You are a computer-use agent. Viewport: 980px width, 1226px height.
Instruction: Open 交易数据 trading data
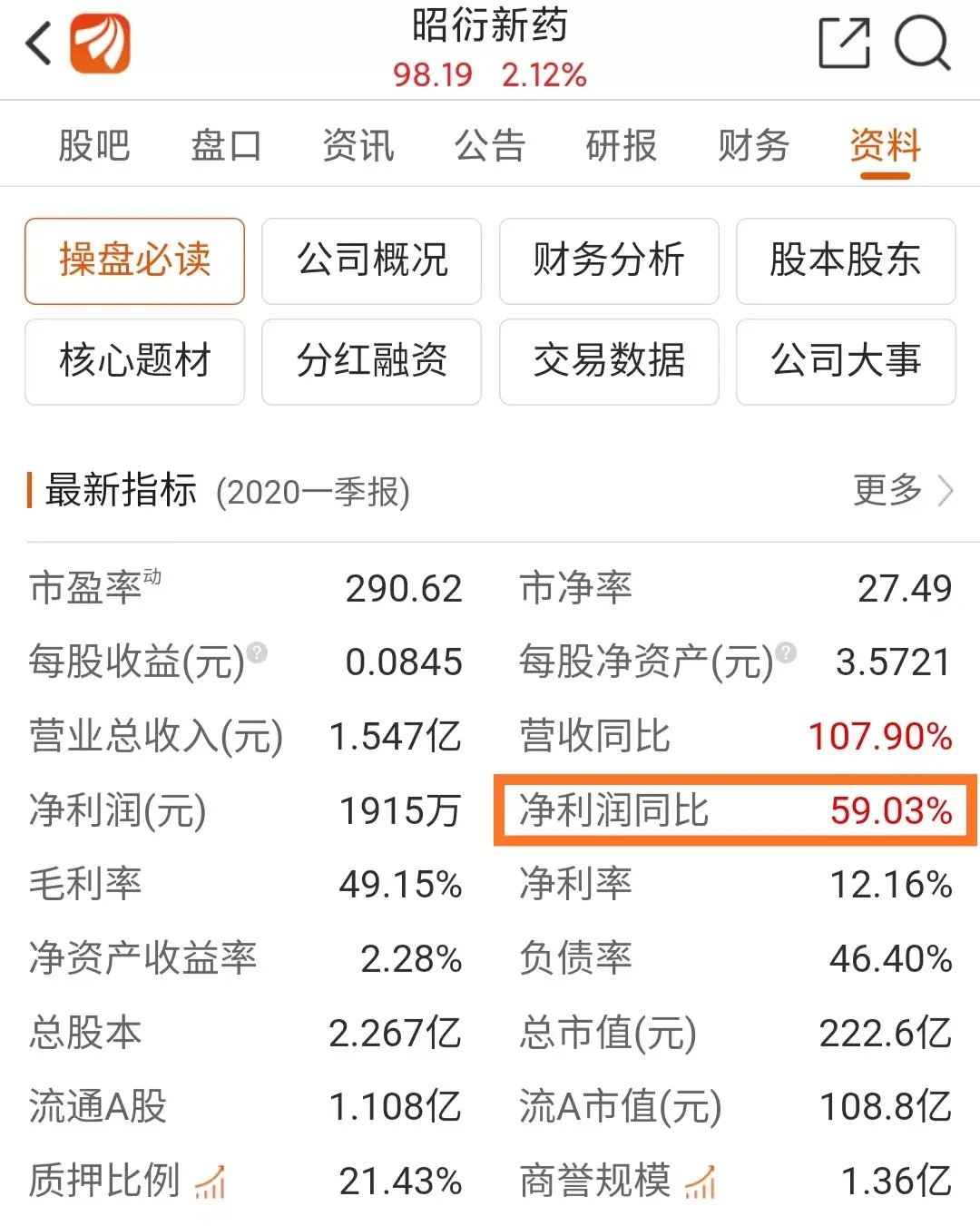608,362
